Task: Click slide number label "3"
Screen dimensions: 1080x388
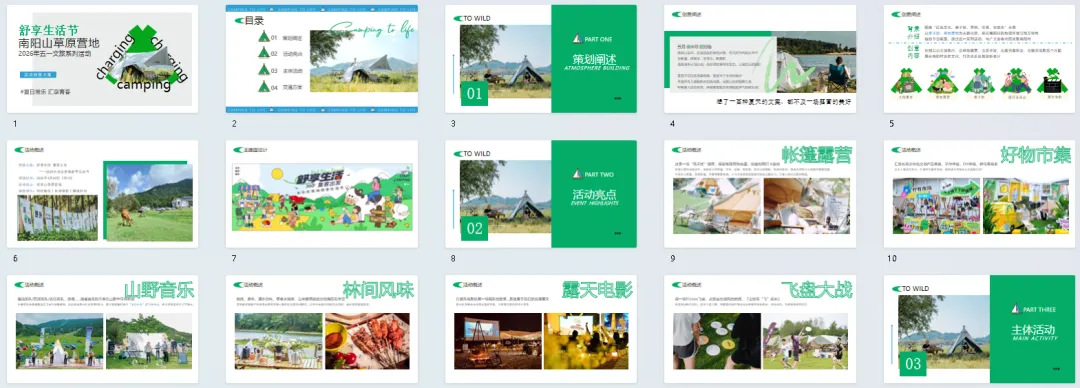Action: 453,123
